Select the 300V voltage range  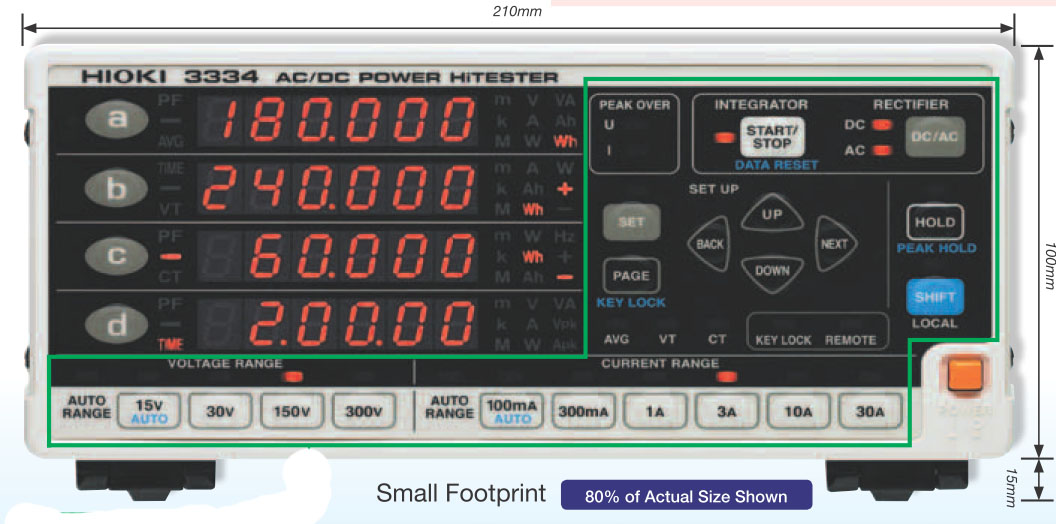click(365, 411)
